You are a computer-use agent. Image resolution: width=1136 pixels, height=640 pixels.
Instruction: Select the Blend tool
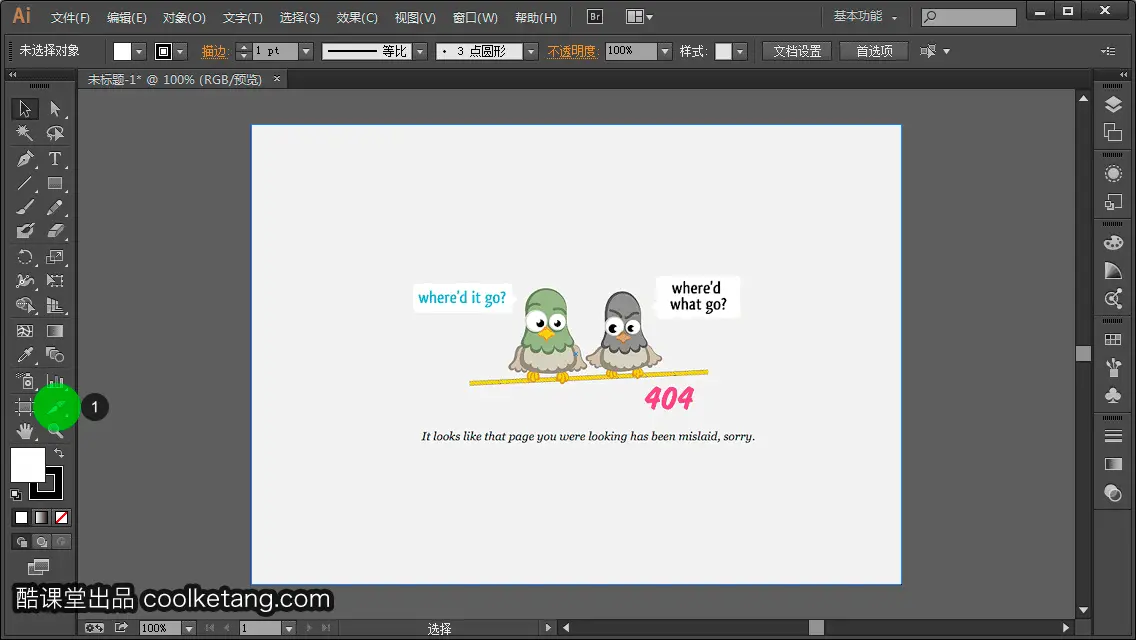click(55, 355)
